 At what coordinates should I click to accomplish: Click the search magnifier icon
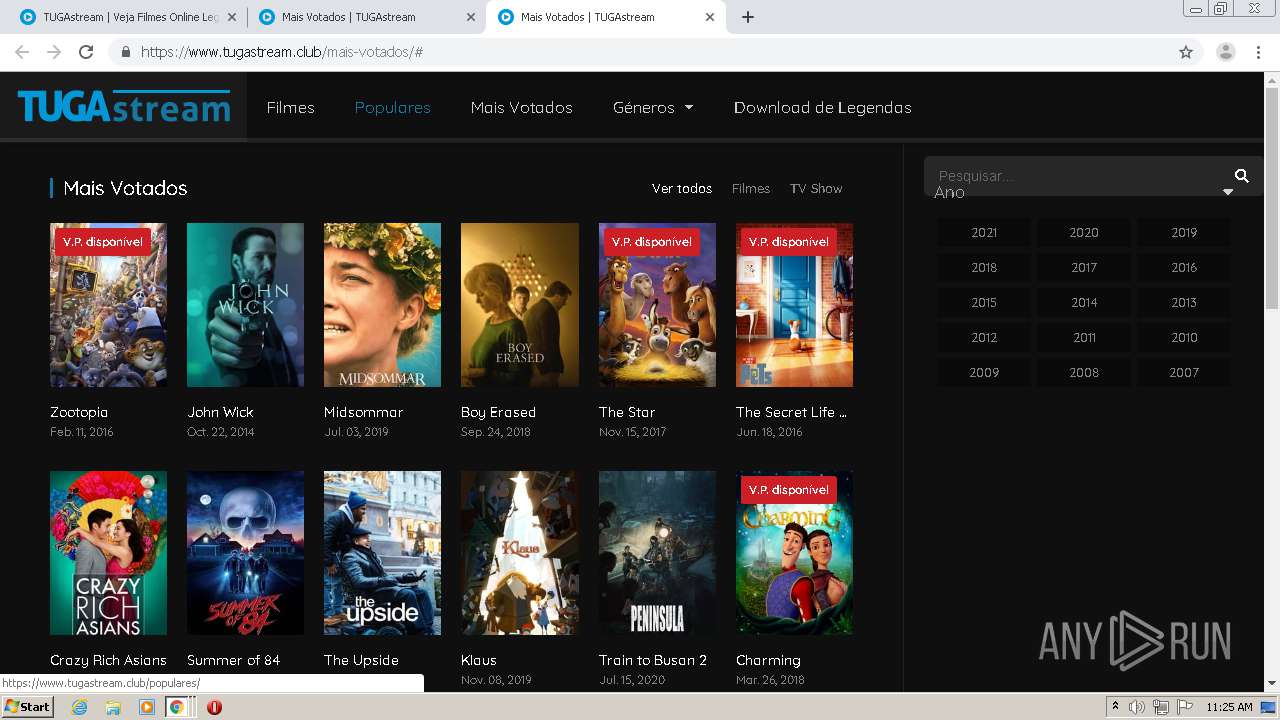tap(1242, 176)
